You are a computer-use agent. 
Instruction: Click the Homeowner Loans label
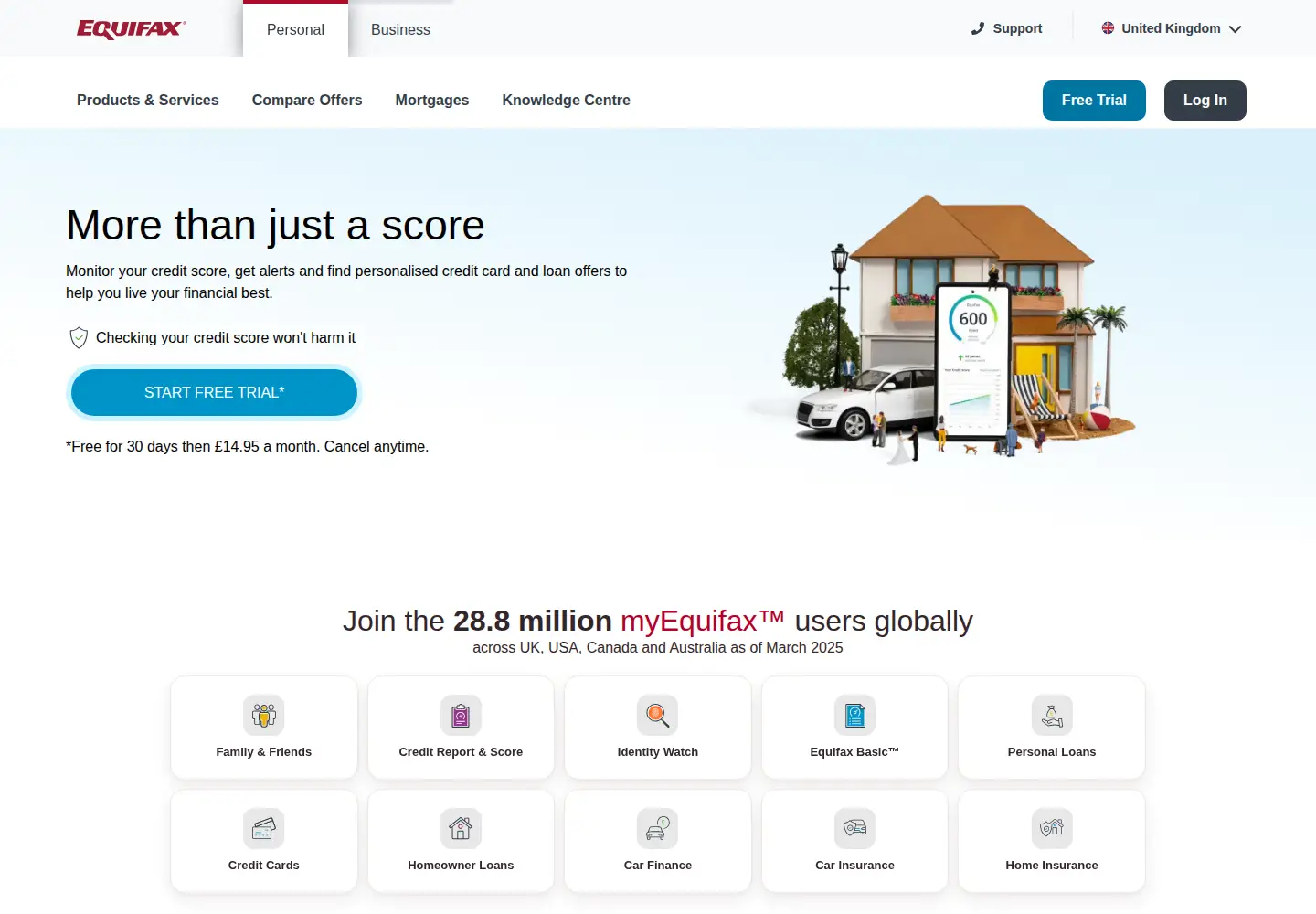tap(461, 866)
